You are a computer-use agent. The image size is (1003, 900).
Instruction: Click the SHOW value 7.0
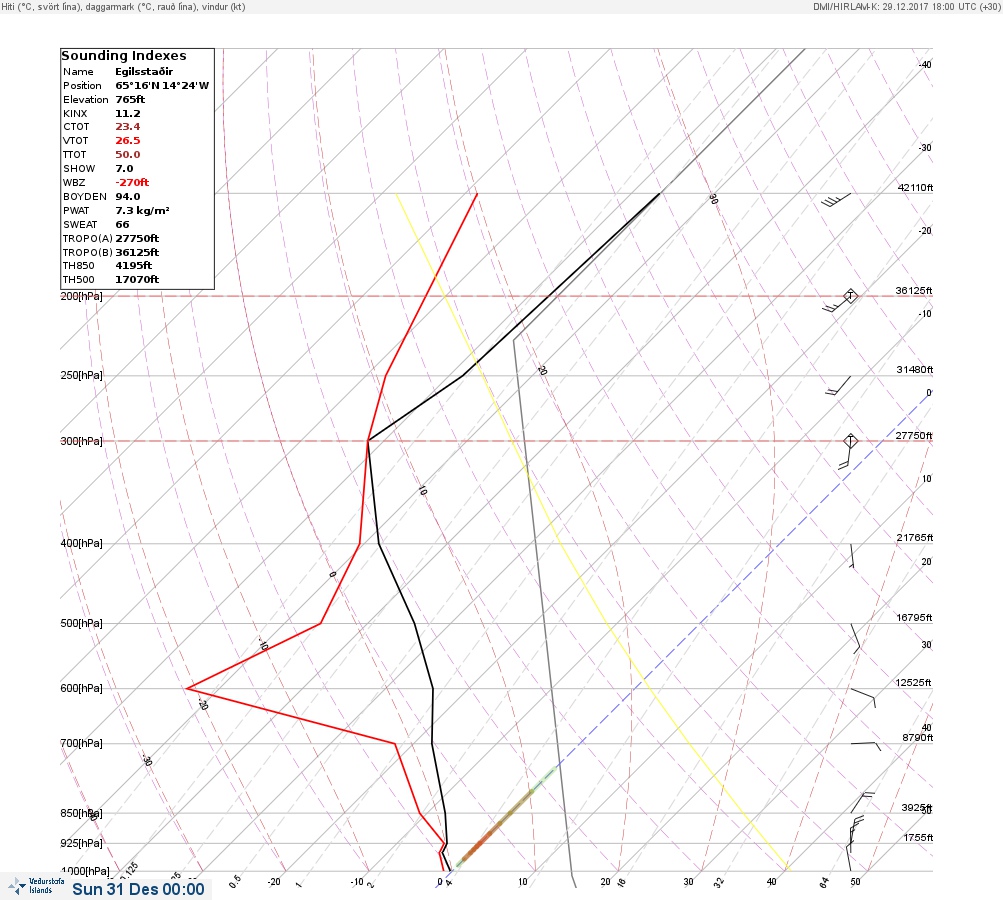tap(124, 169)
